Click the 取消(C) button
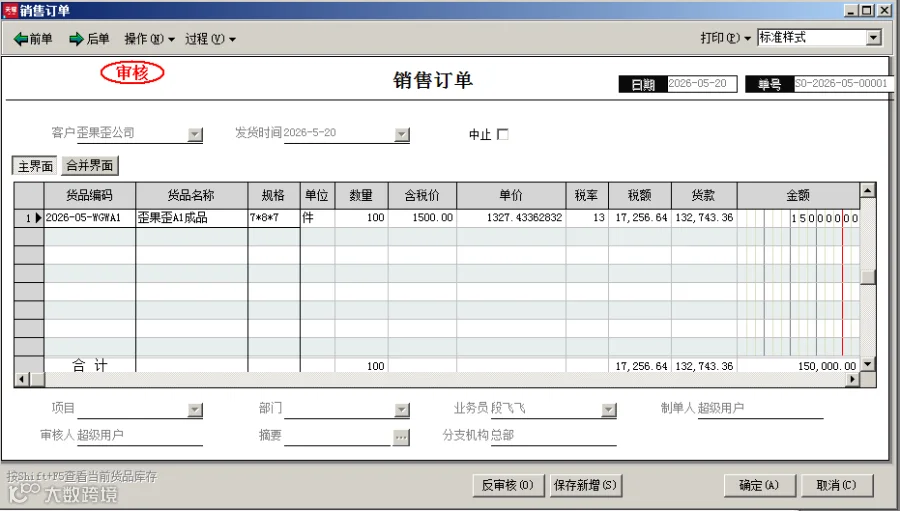This screenshot has height=511, width=900. click(837, 485)
